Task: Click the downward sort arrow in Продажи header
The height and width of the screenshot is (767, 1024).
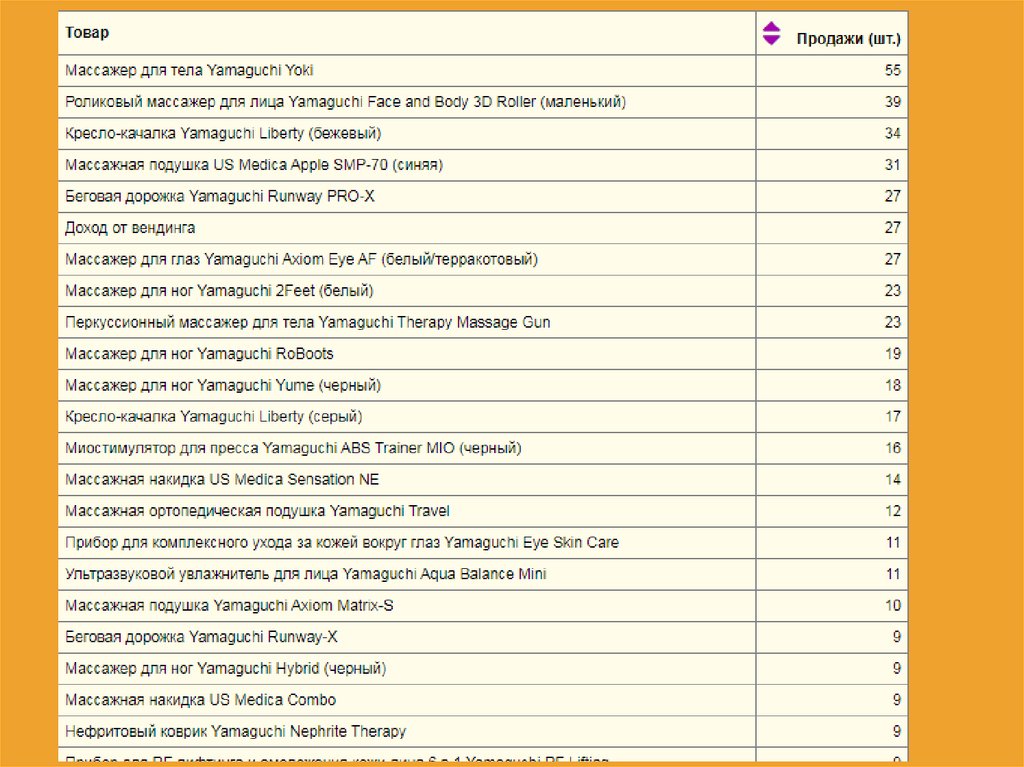Action: tap(770, 40)
